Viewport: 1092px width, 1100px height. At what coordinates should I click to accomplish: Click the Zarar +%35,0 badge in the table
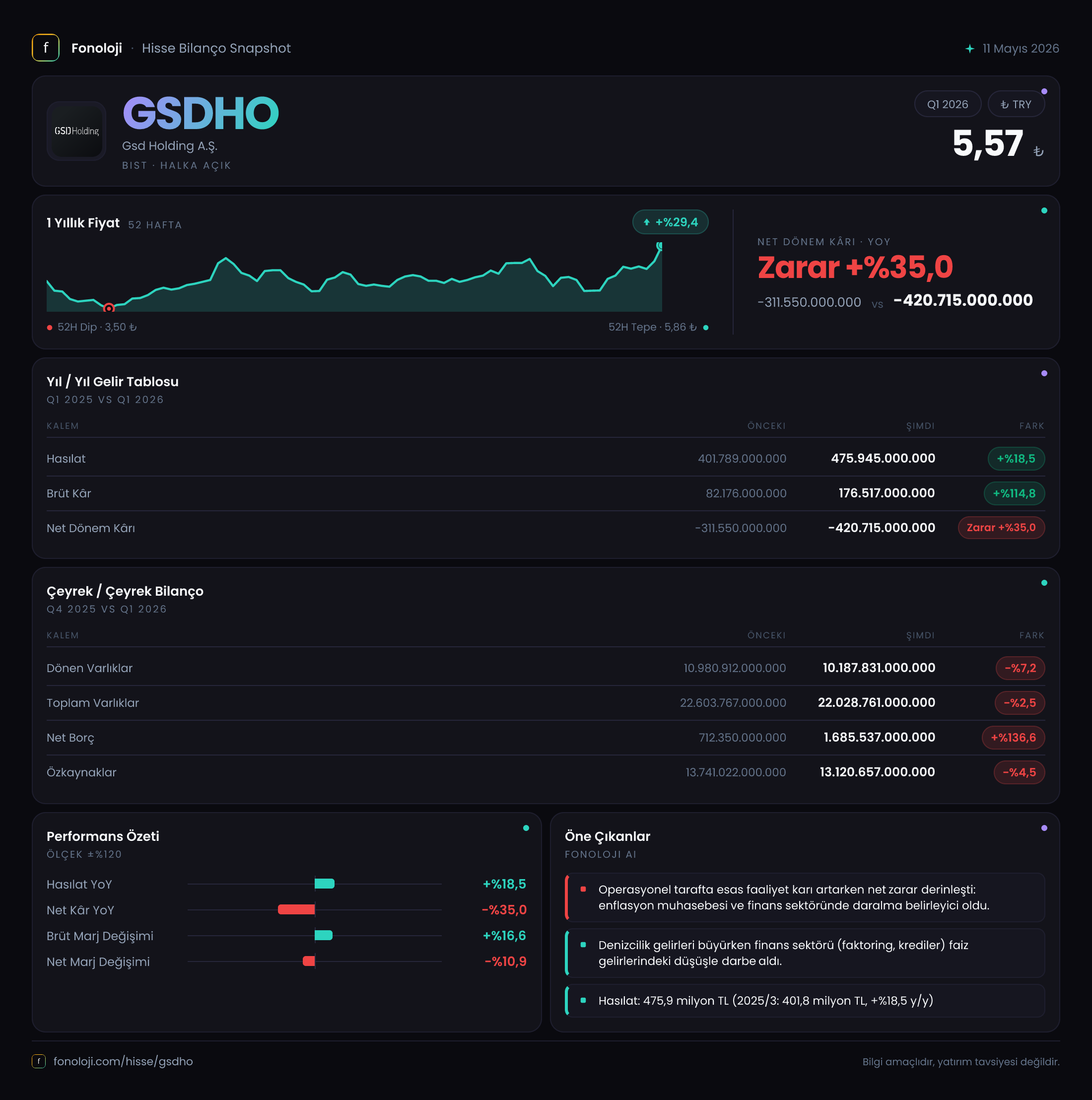(x=1001, y=528)
